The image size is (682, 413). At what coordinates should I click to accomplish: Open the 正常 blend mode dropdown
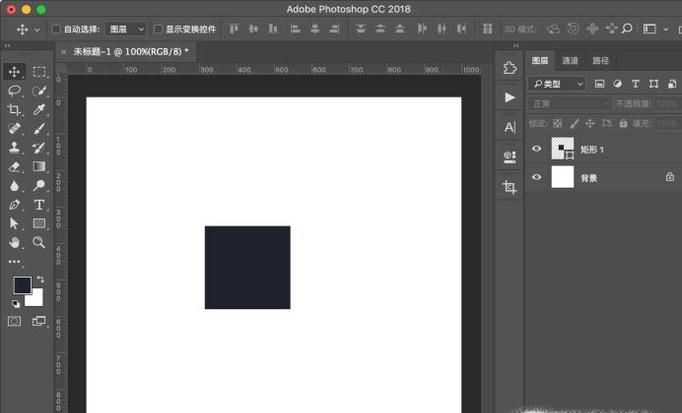tap(568, 103)
